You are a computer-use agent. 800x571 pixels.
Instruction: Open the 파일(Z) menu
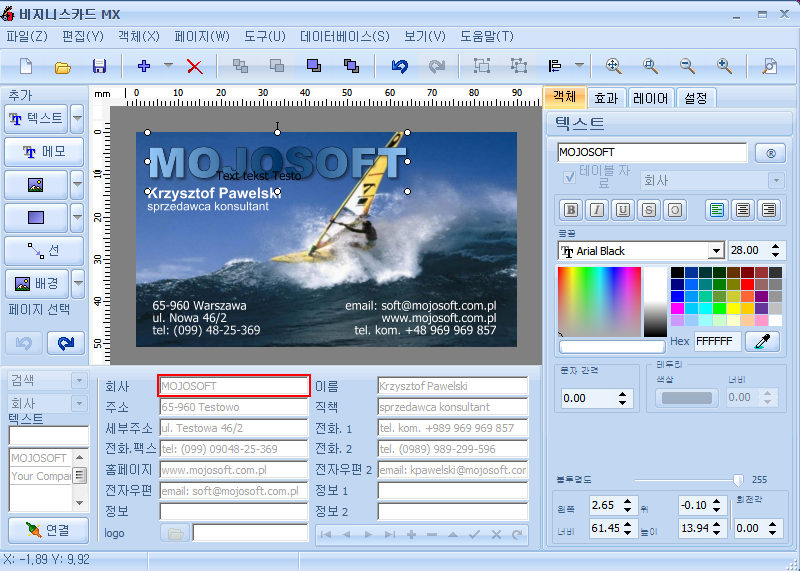pos(27,37)
